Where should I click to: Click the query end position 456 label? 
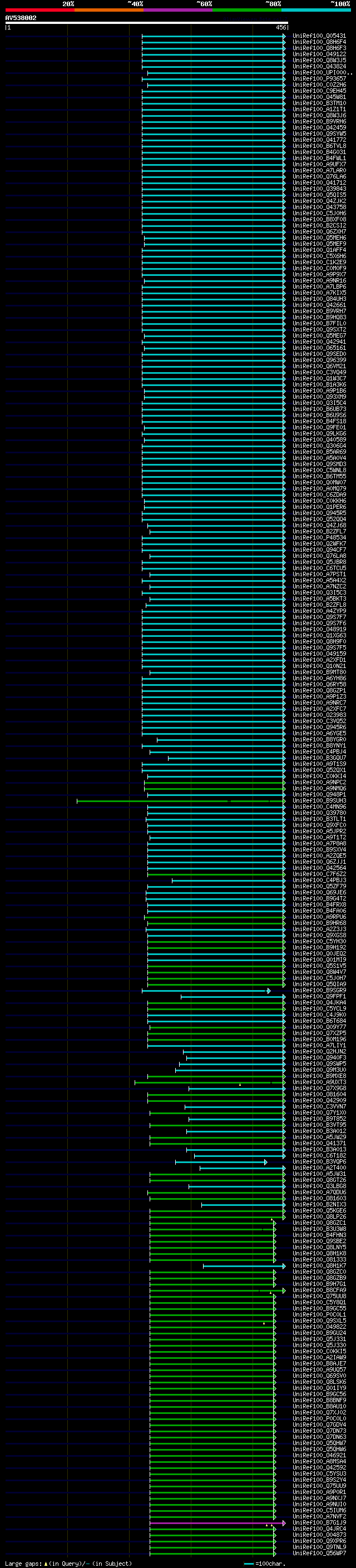280,27
